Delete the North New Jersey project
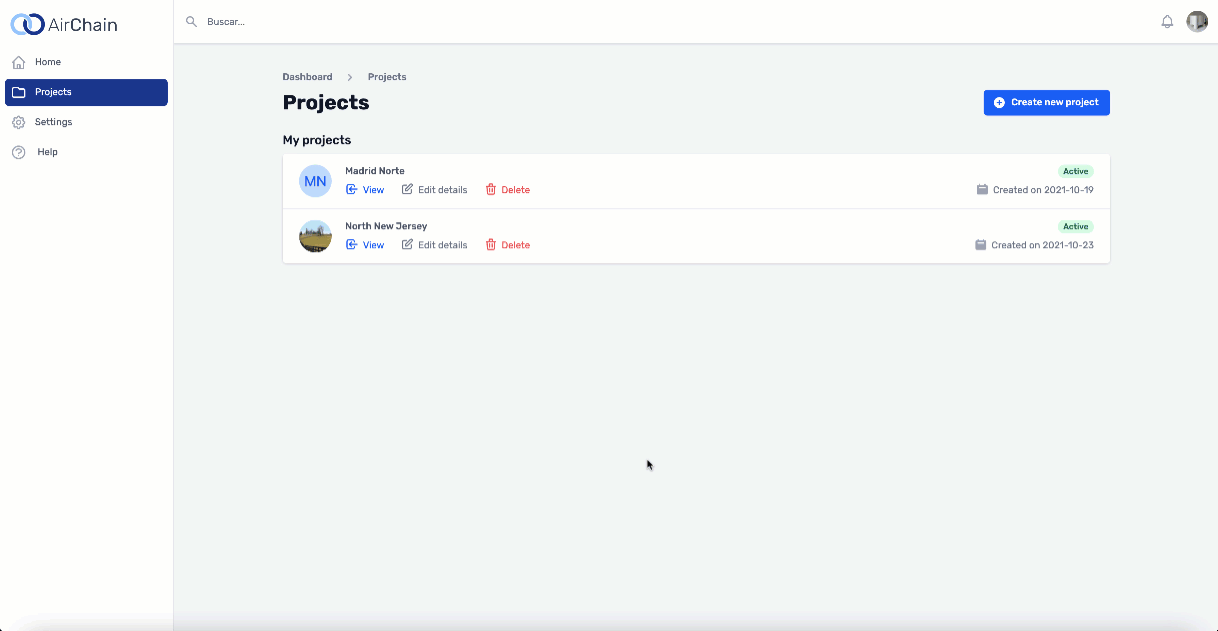The image size is (1218, 631). tap(508, 245)
